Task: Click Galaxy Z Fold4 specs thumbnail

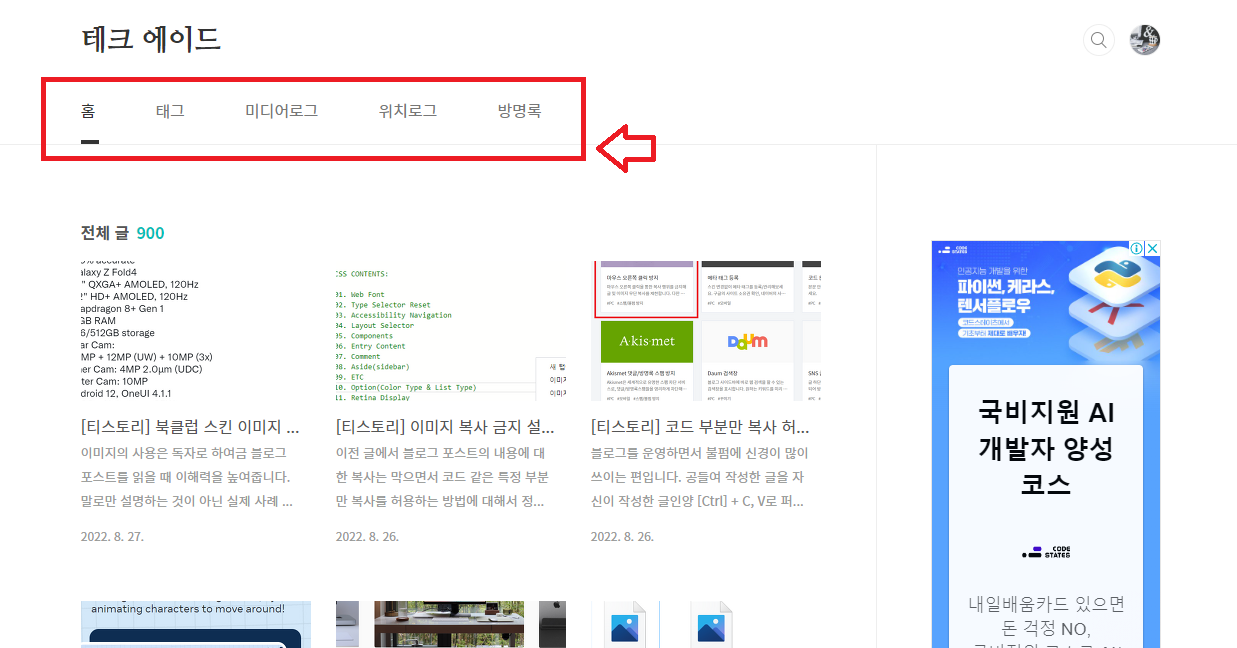Action: [196, 332]
